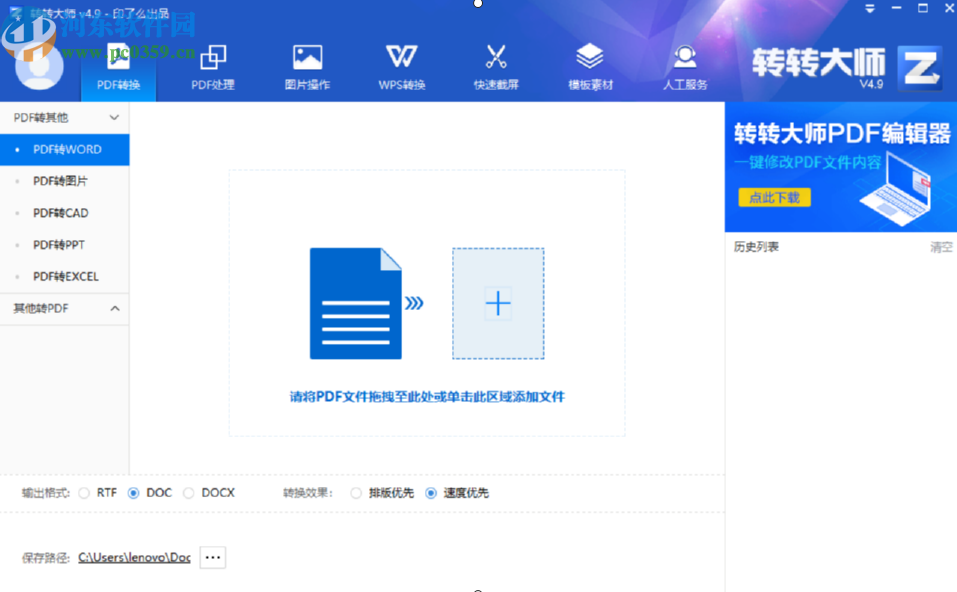Launch 快速截屏 screen capture
Screen dimensions: 957x592
pyautogui.click(x=495, y=65)
